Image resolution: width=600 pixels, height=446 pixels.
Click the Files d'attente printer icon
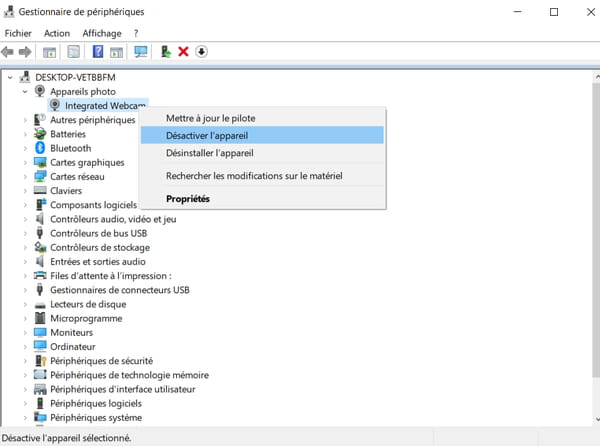(x=40, y=275)
